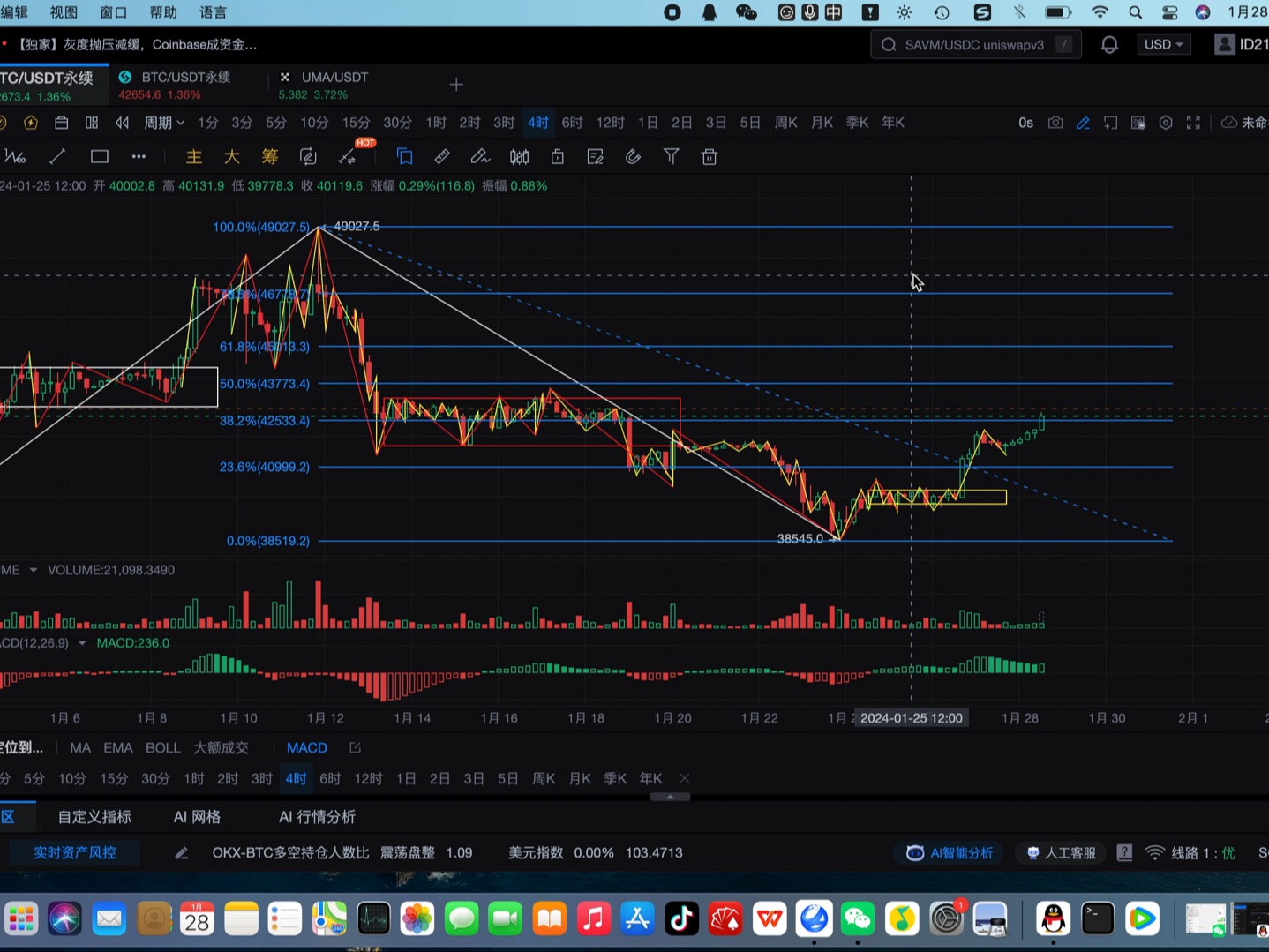Open the USD currency dropdown
Viewport: 1269px width, 952px height.
(x=1163, y=45)
